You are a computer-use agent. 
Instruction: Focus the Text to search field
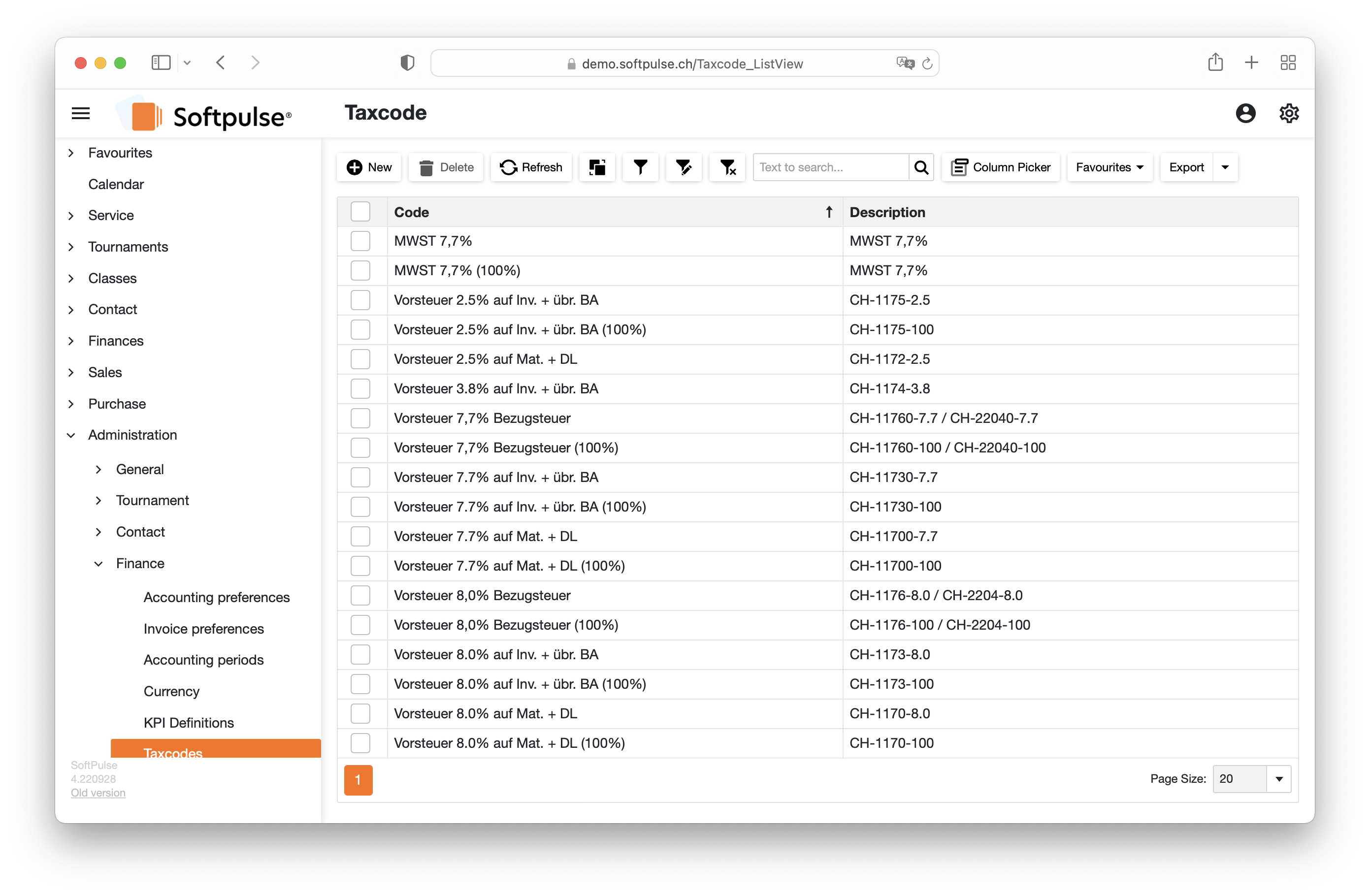(x=831, y=167)
